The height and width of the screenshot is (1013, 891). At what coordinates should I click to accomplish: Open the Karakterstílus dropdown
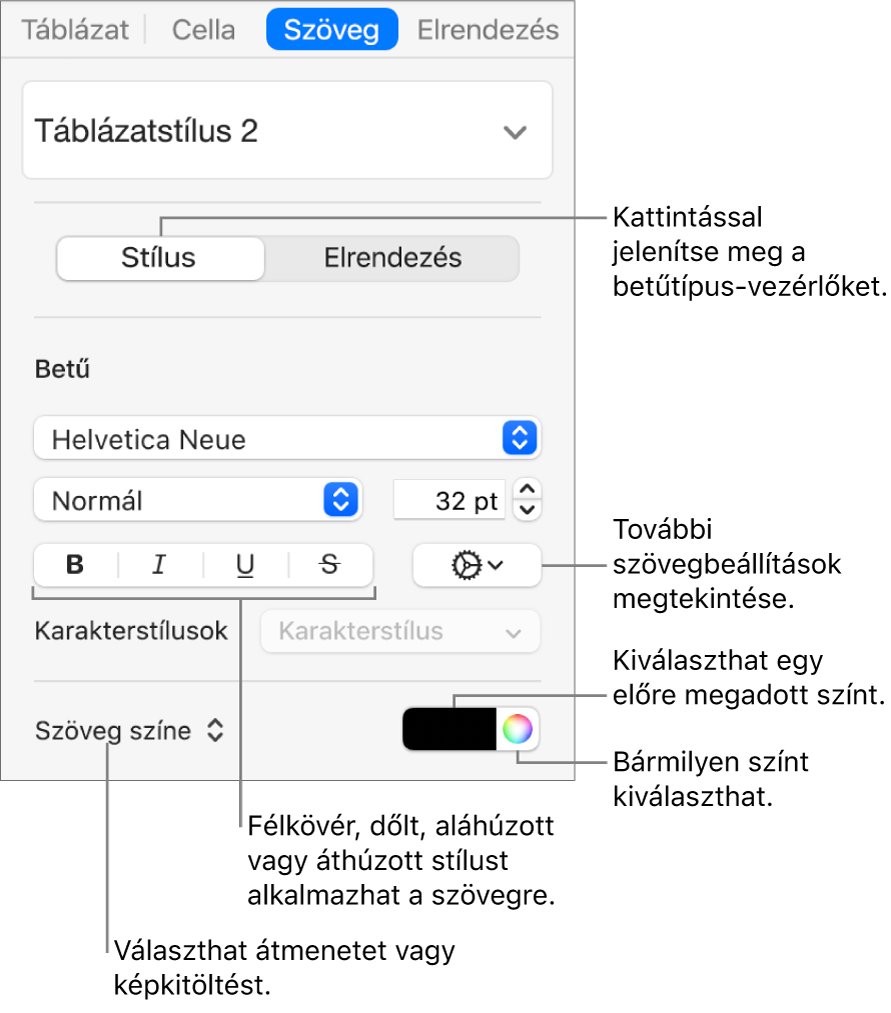400,632
